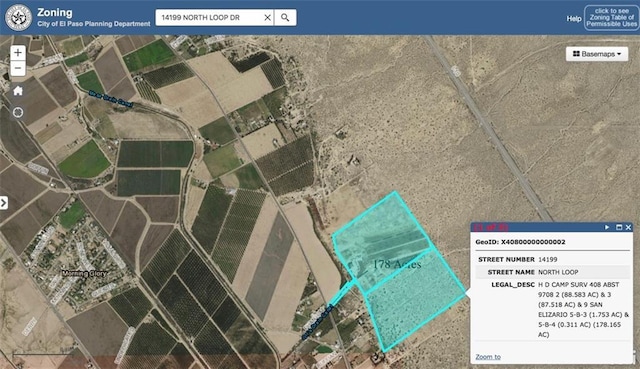Zoom out with the minus button

click(18, 68)
